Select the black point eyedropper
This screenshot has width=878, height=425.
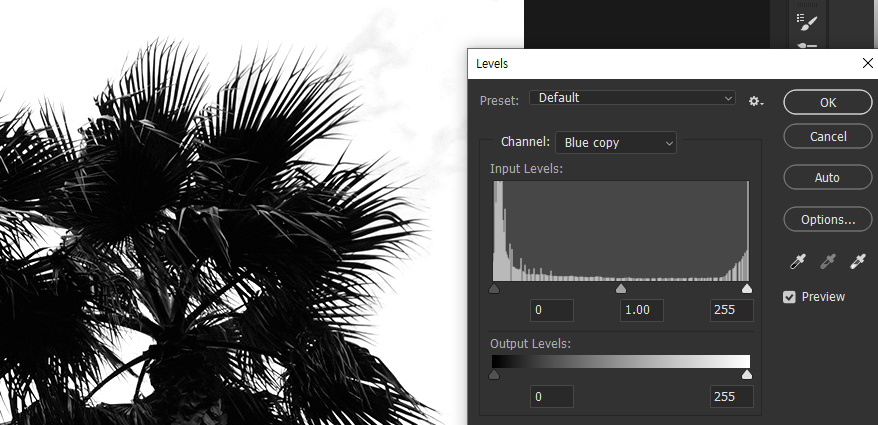click(797, 261)
